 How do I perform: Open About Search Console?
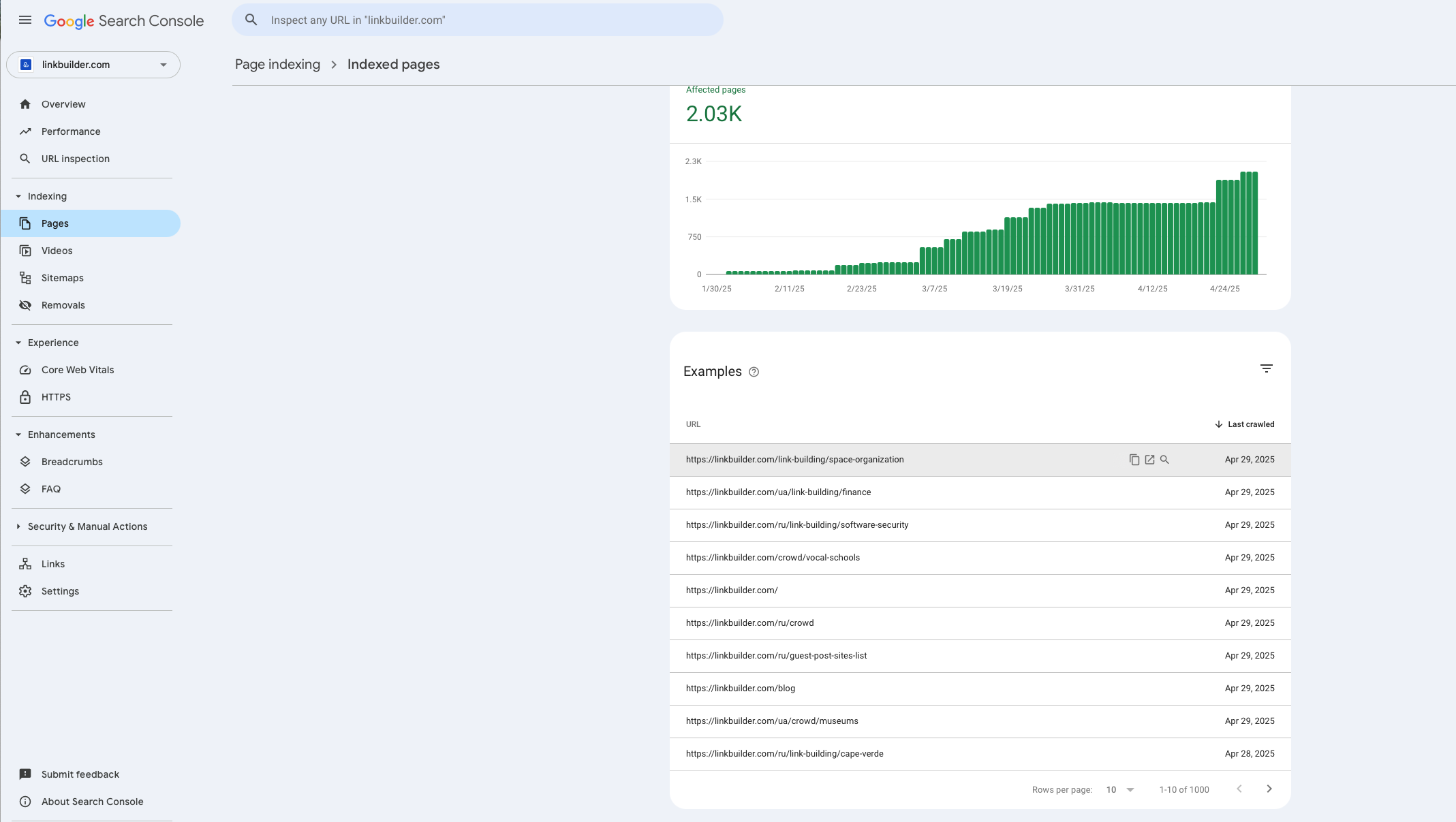pos(92,802)
